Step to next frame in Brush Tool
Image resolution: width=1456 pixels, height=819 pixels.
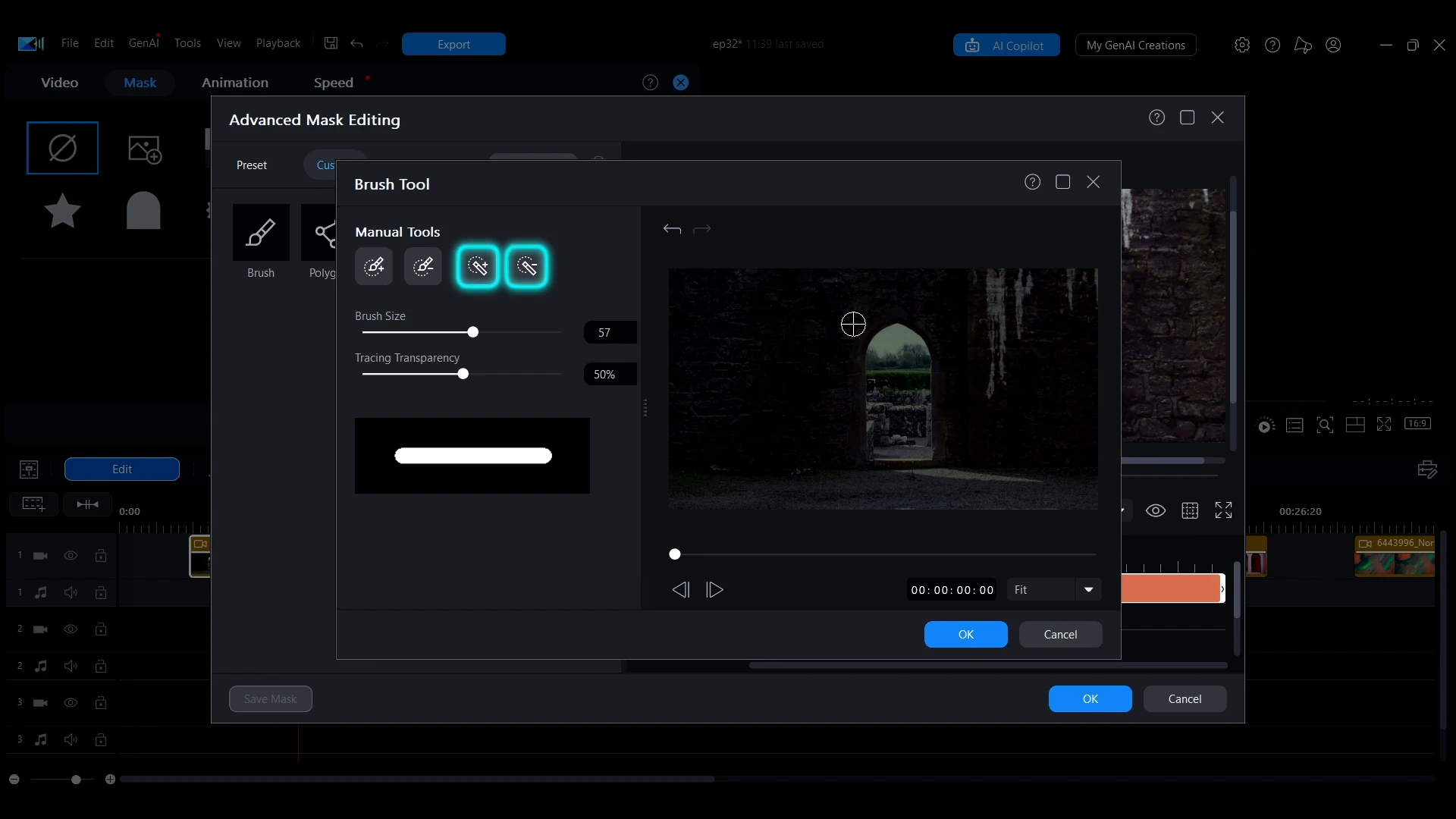[714, 590]
